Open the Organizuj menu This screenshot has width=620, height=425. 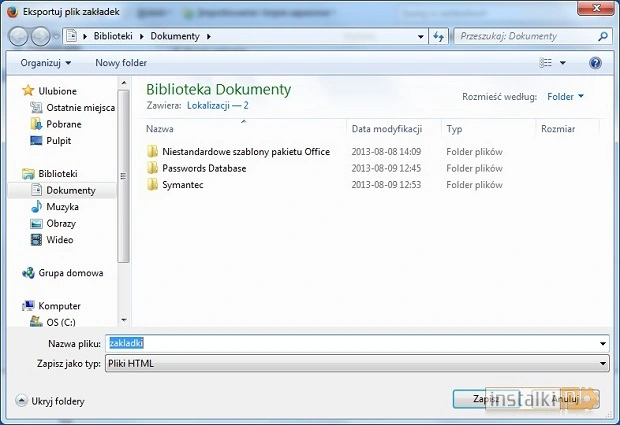[46, 63]
